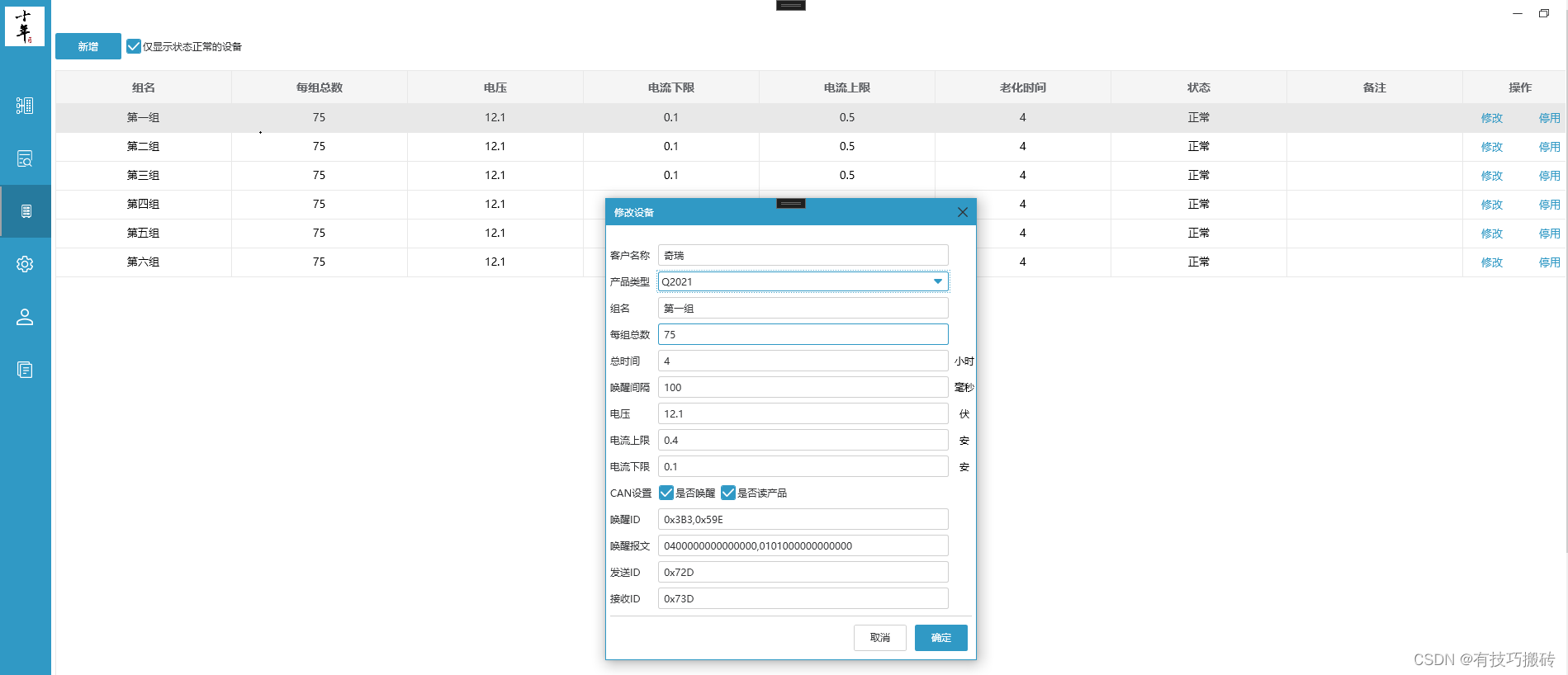Screen dimensions: 1568x675
Task: Uncheck the 是否读产品 checkbox
Action: (x=728, y=493)
